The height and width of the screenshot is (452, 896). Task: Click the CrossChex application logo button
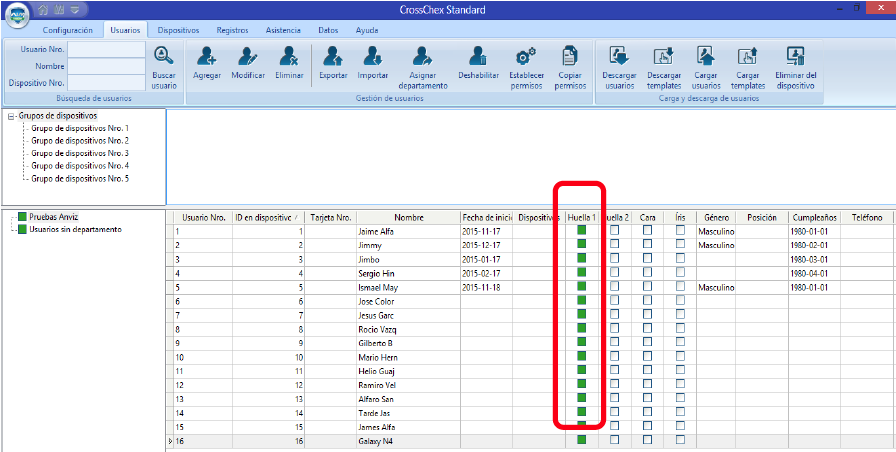coord(18,17)
